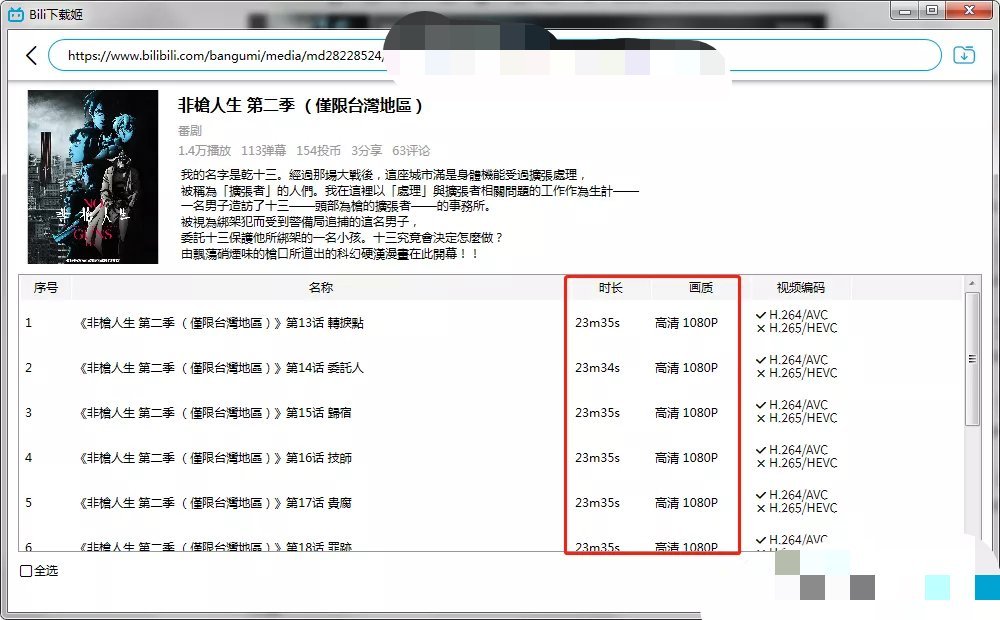
Task: Maximize the Bili下載姬 window
Action: pos(932,11)
